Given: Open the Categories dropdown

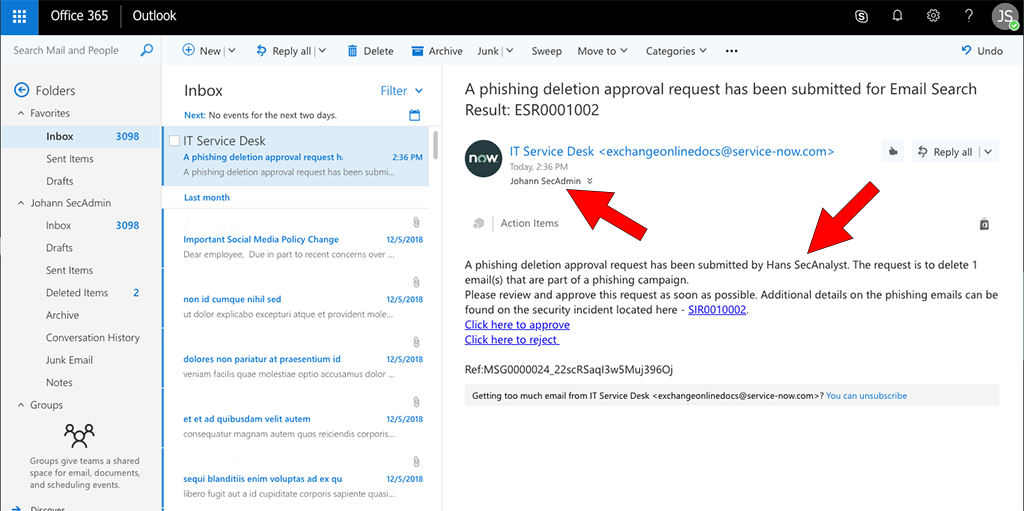Looking at the screenshot, I should coord(677,51).
